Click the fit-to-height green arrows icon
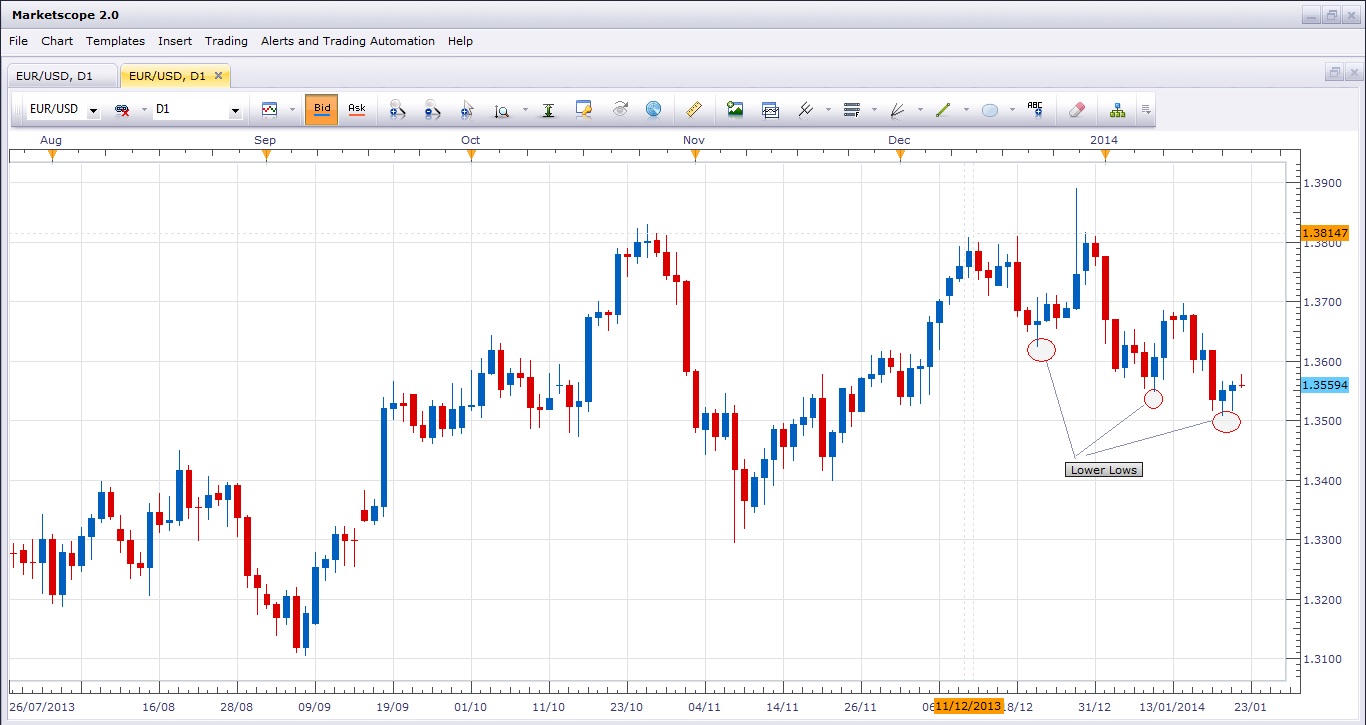 548,109
